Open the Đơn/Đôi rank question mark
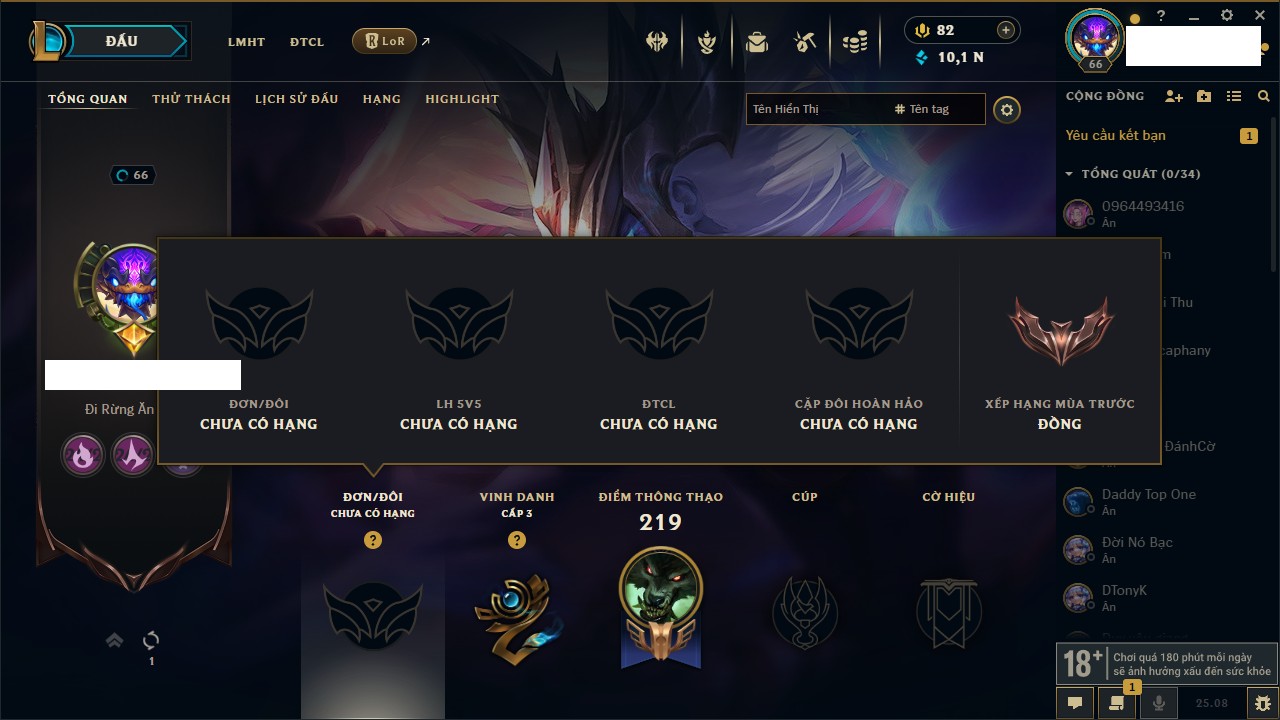 coord(373,540)
